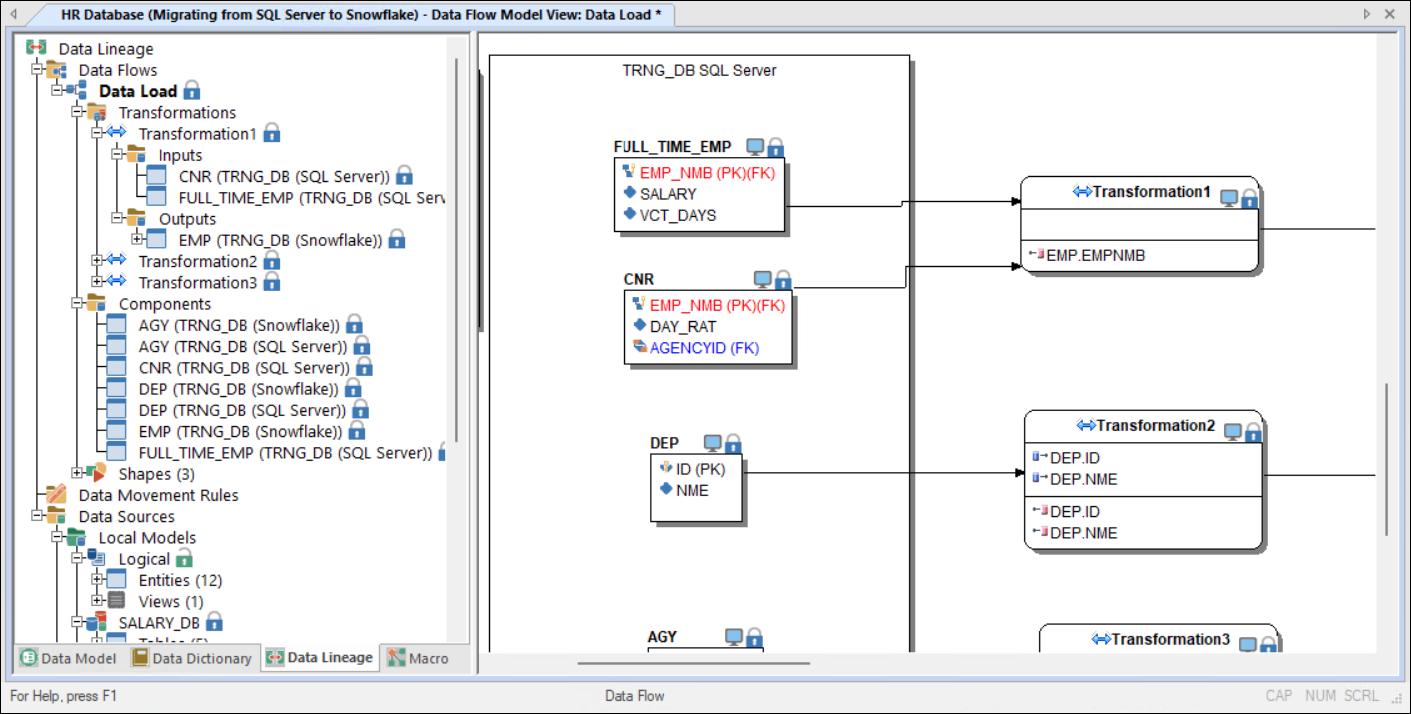
Task: Select the Macro tab
Action: pyautogui.click(x=418, y=658)
